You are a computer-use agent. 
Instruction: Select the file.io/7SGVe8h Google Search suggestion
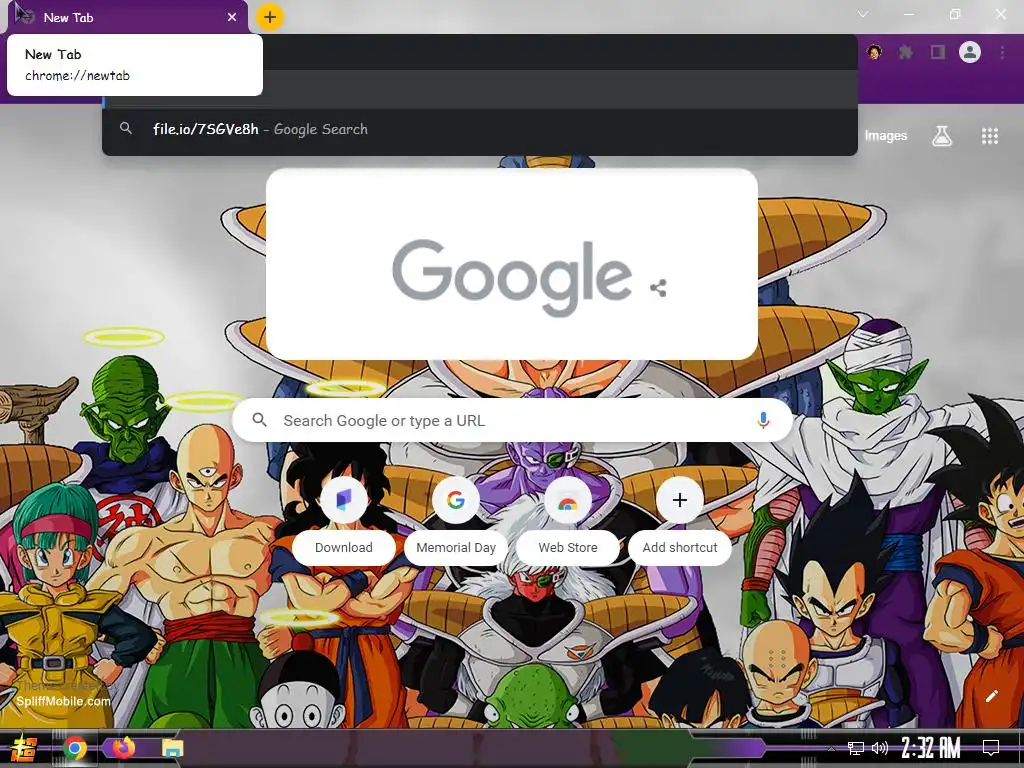click(479, 129)
